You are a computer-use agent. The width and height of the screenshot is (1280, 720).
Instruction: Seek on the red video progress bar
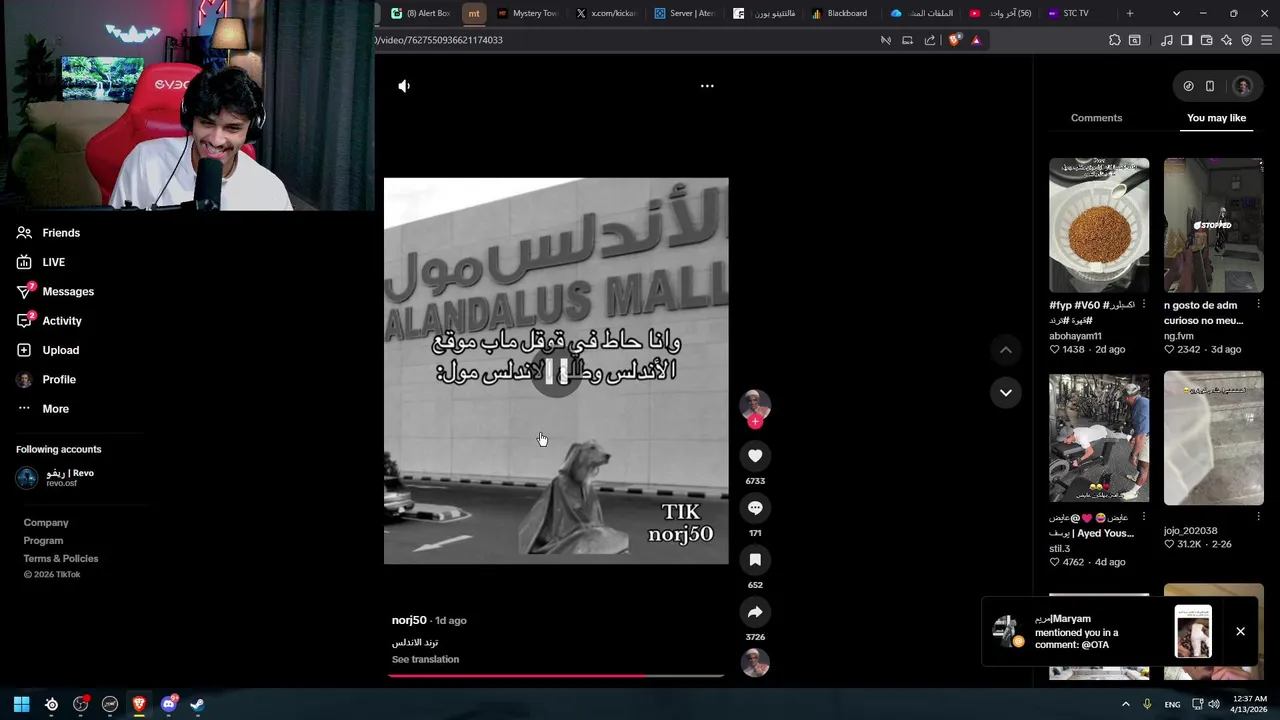point(556,676)
